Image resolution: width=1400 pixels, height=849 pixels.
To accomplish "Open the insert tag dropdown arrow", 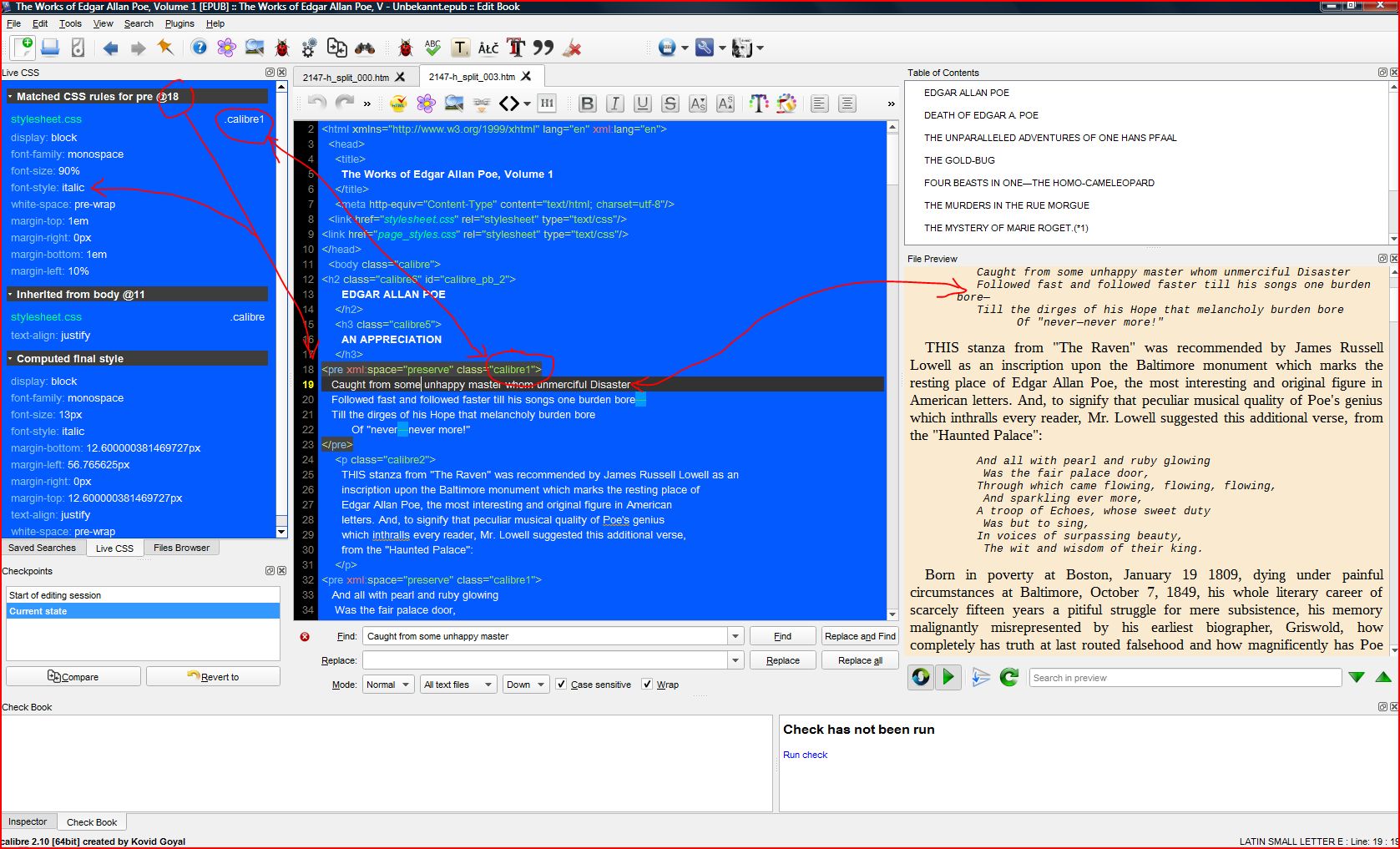I will (x=527, y=104).
